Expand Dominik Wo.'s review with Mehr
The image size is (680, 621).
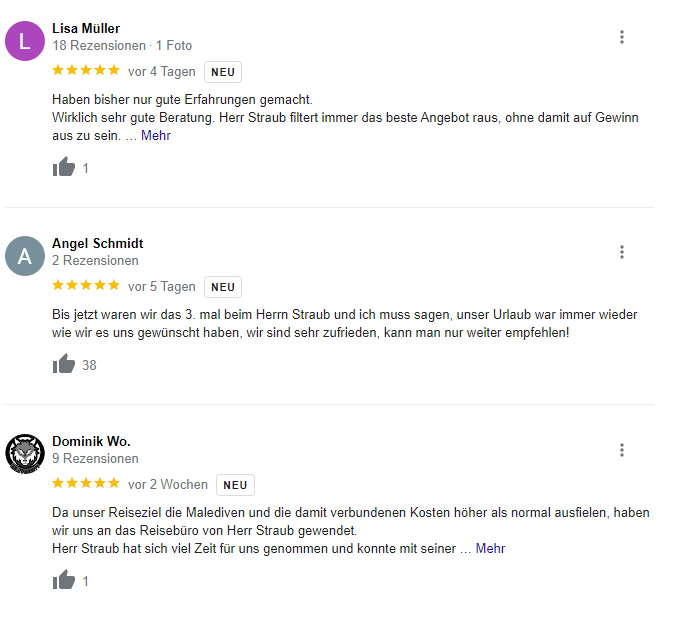[x=490, y=549]
